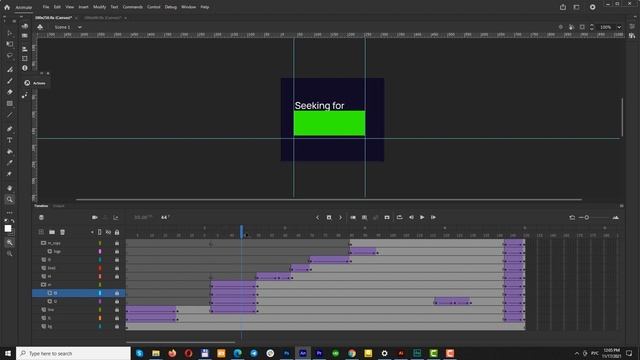Viewport: 640px width, 360px height.
Task: Toggle Loop playback in timeline controls
Action: click(x=399, y=218)
